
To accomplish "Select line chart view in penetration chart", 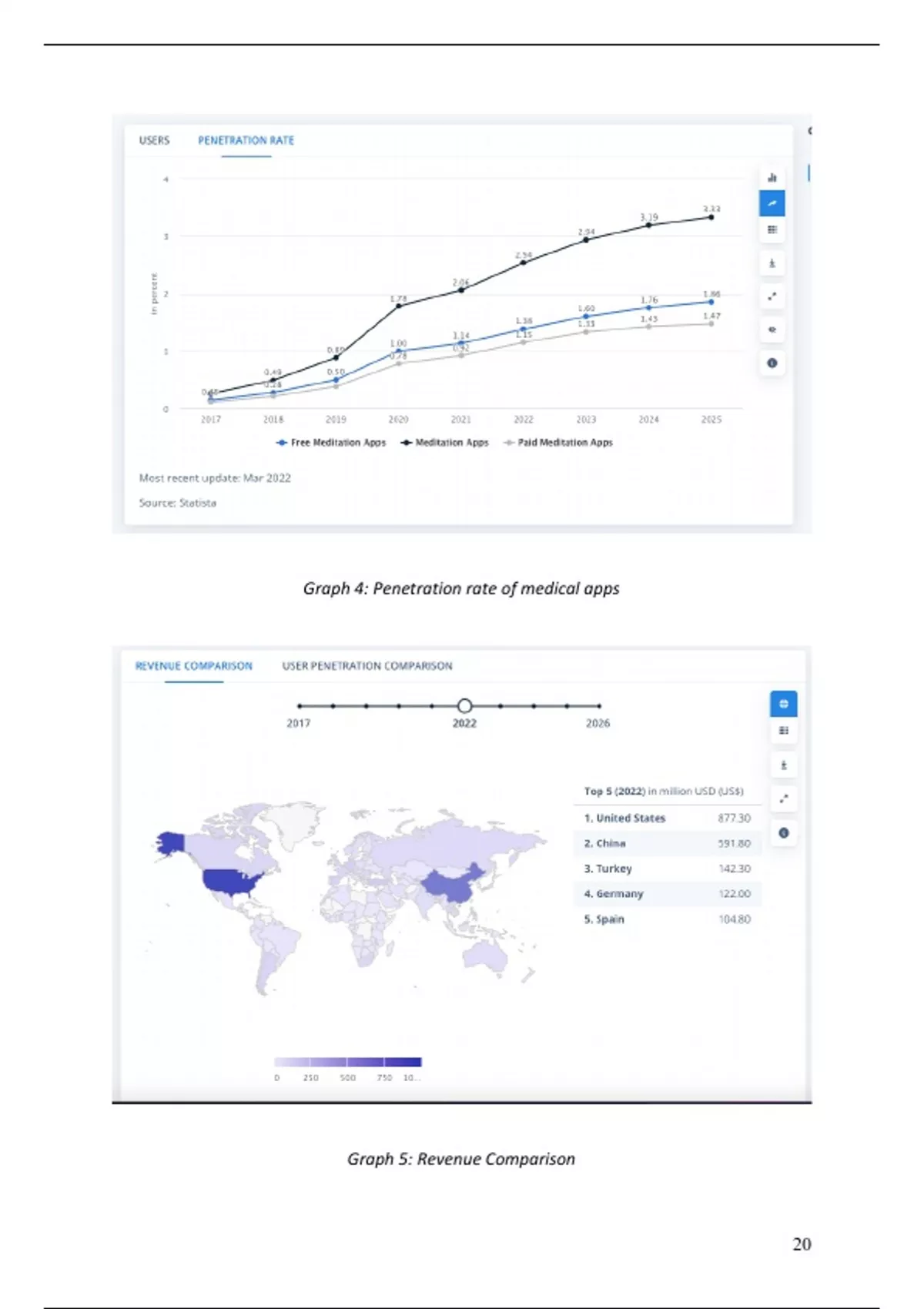I will (772, 203).
